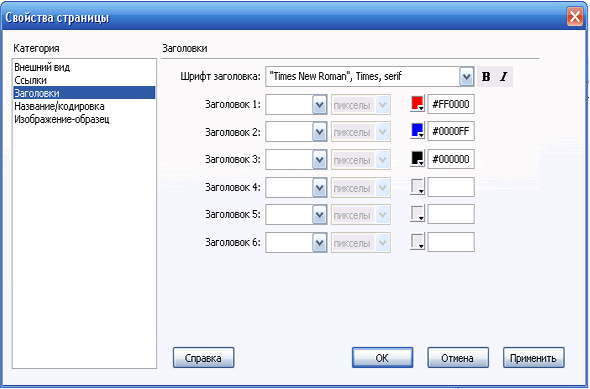Click the empty color field for Заголовок 6

tap(451, 242)
